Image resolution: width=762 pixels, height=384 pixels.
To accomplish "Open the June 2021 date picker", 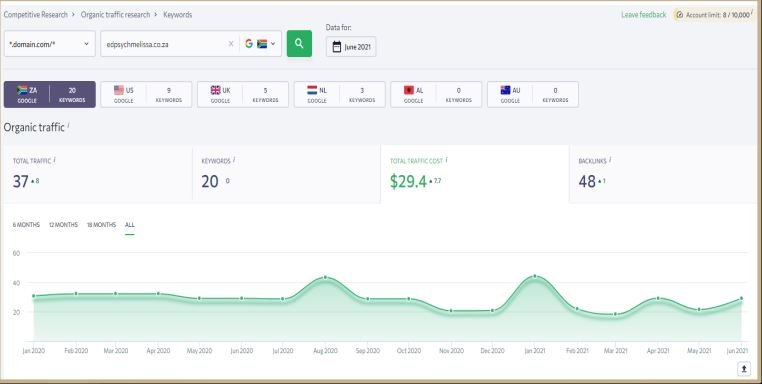I will click(x=351, y=47).
